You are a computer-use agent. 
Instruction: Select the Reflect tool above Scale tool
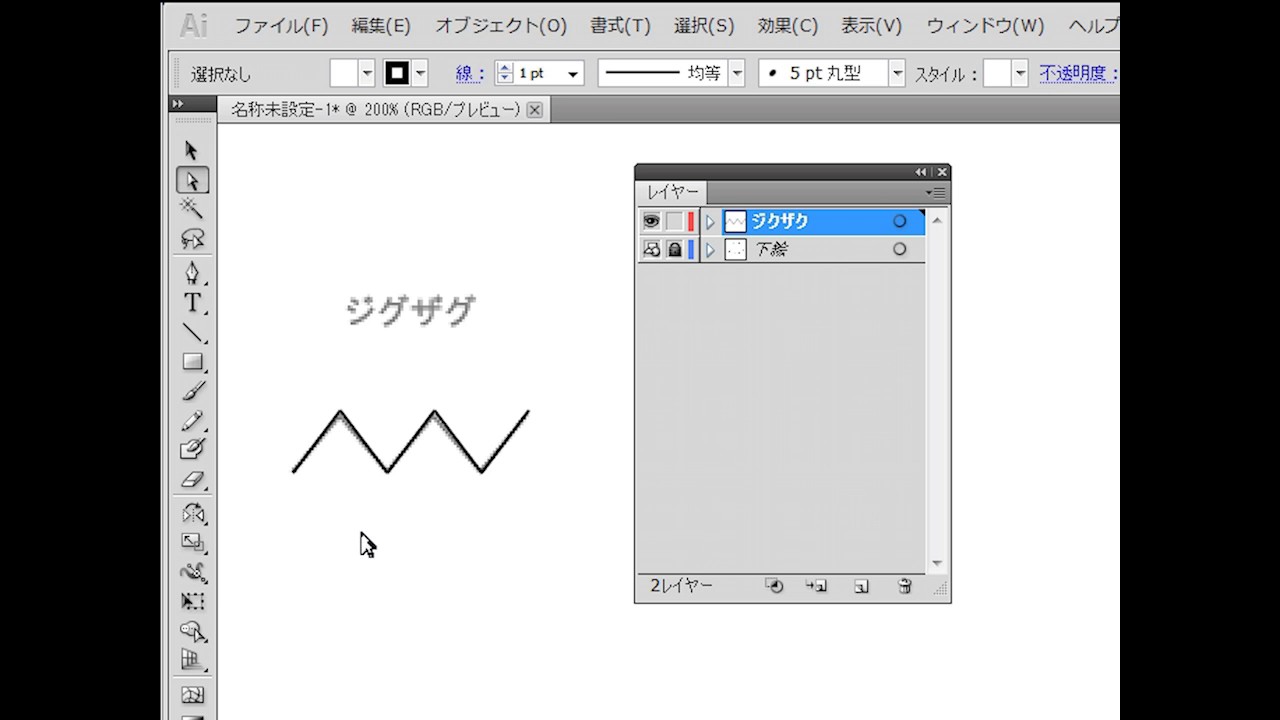point(192,514)
